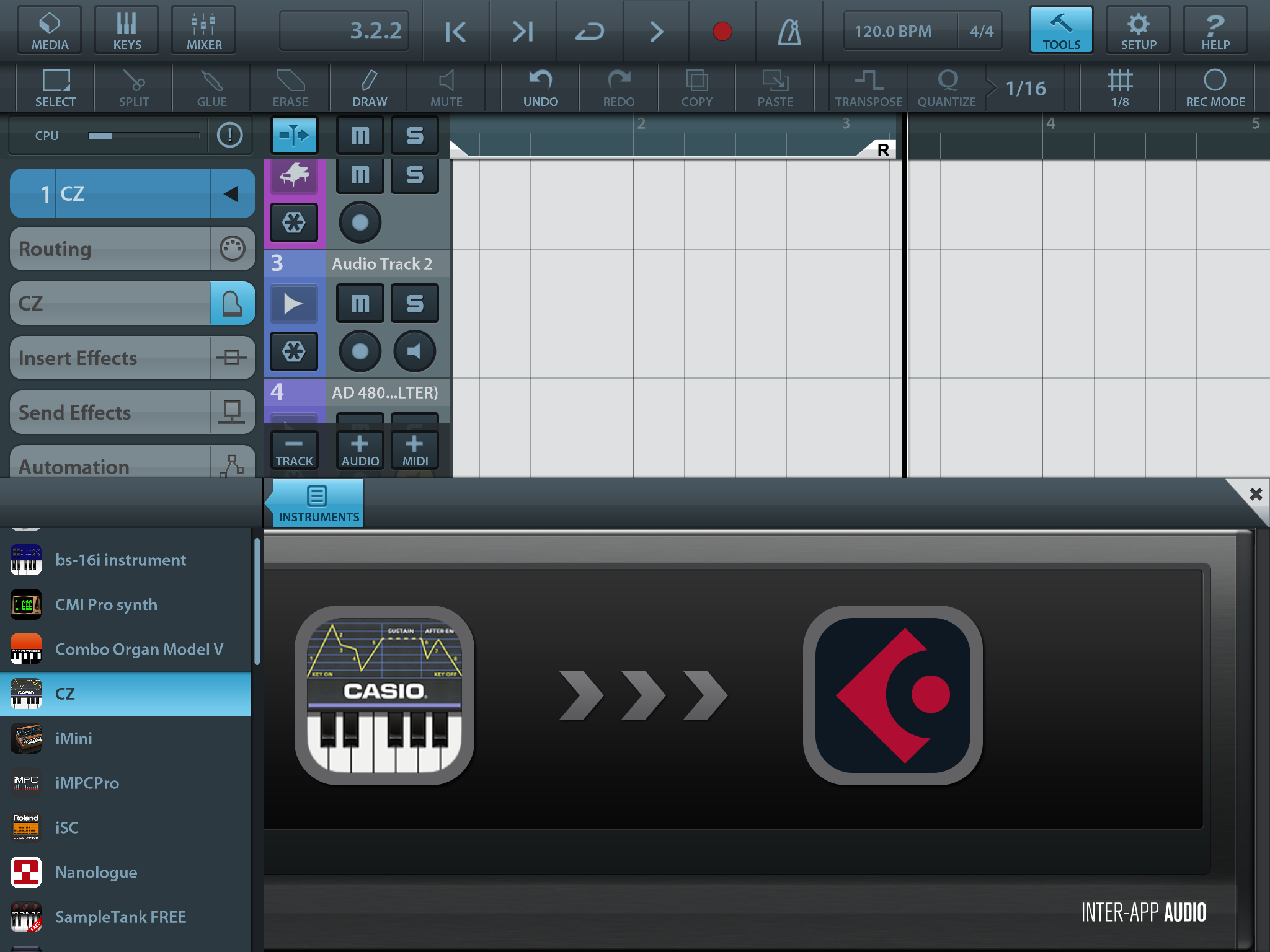
Task: Toggle monitoring on Audio Track 2
Action: pos(414,351)
